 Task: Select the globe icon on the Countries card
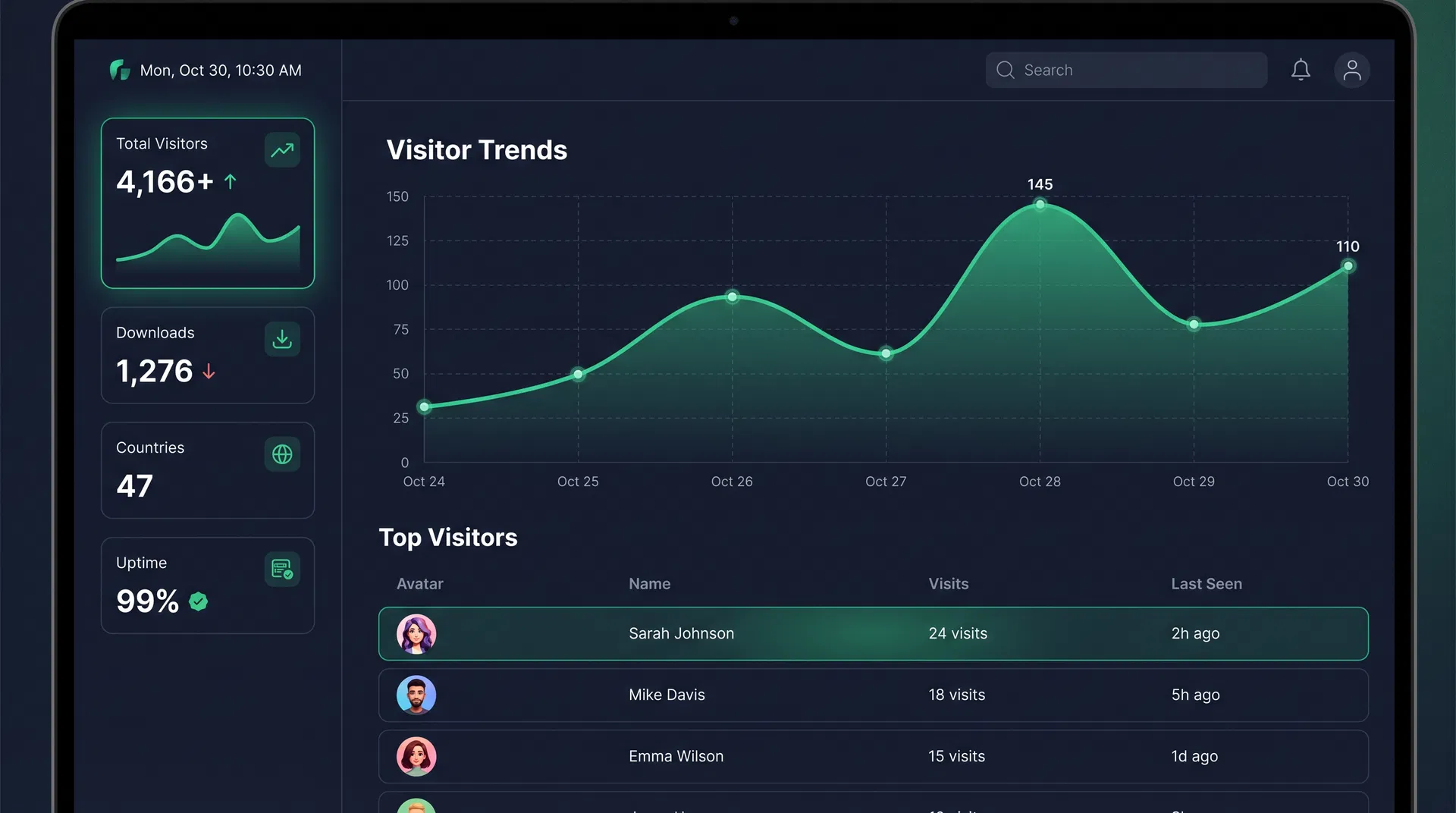(x=281, y=454)
